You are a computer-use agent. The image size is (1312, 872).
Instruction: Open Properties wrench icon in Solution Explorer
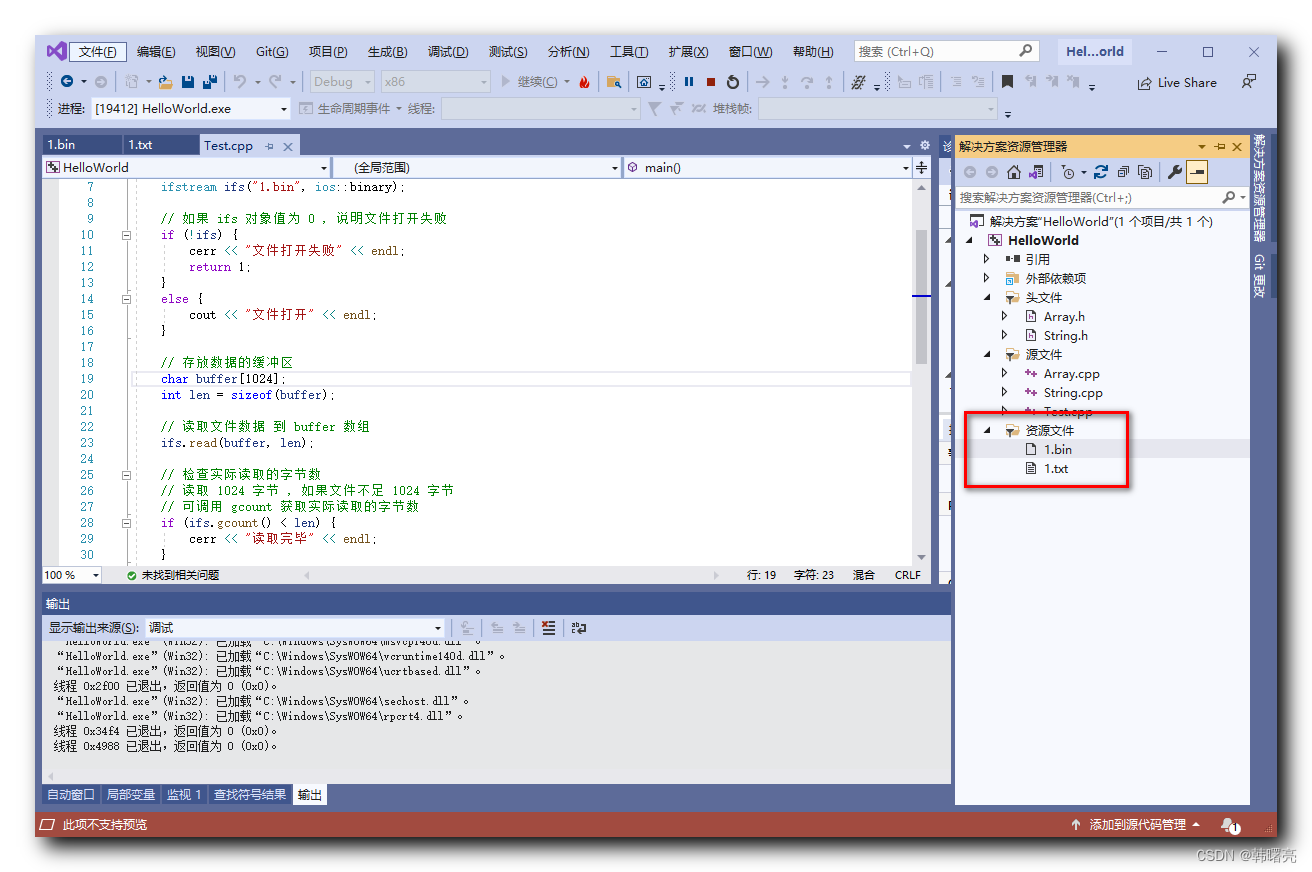(1175, 172)
